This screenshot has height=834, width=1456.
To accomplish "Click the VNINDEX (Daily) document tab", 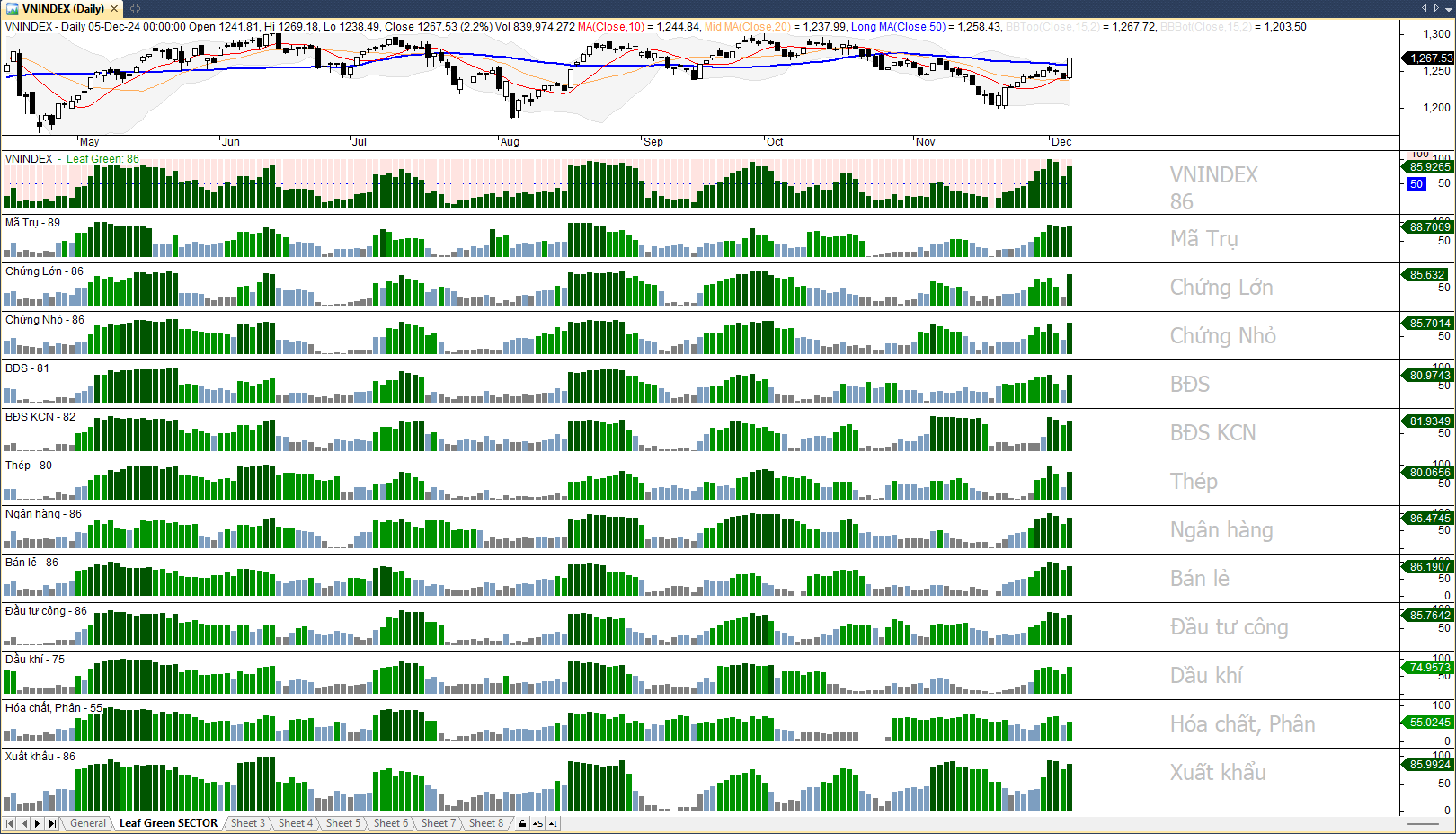I will (63, 9).
